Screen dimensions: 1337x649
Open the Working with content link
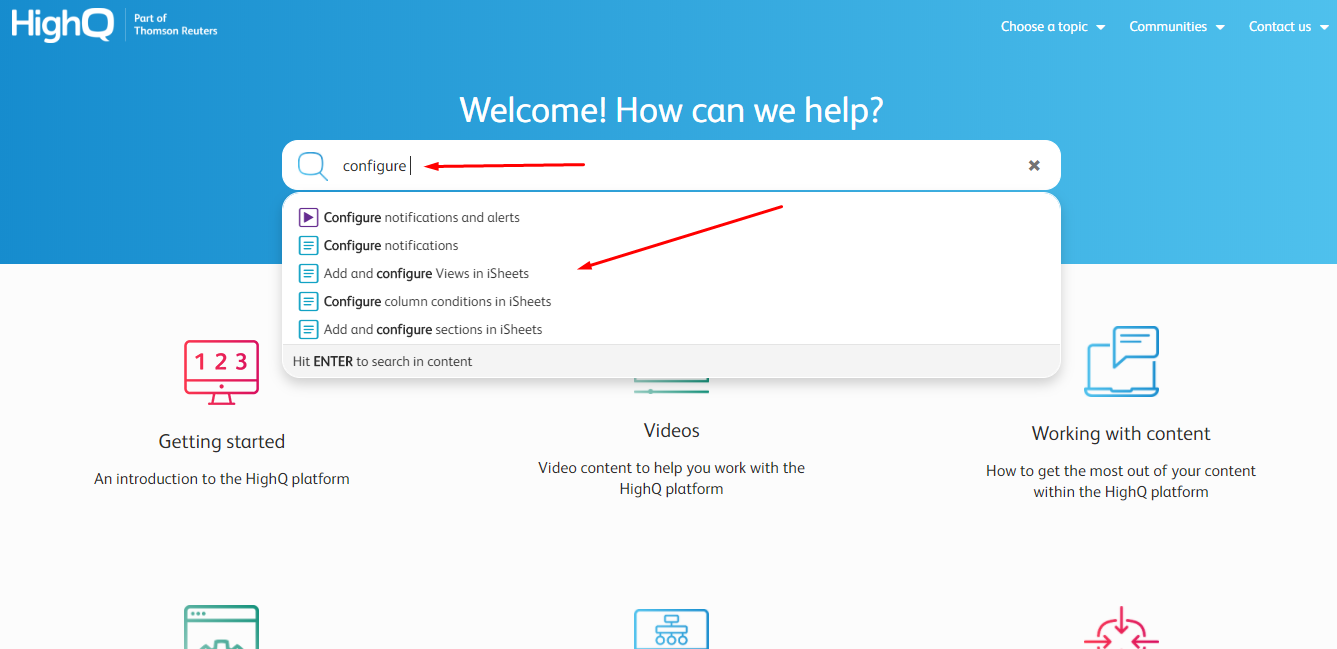[x=1121, y=434]
